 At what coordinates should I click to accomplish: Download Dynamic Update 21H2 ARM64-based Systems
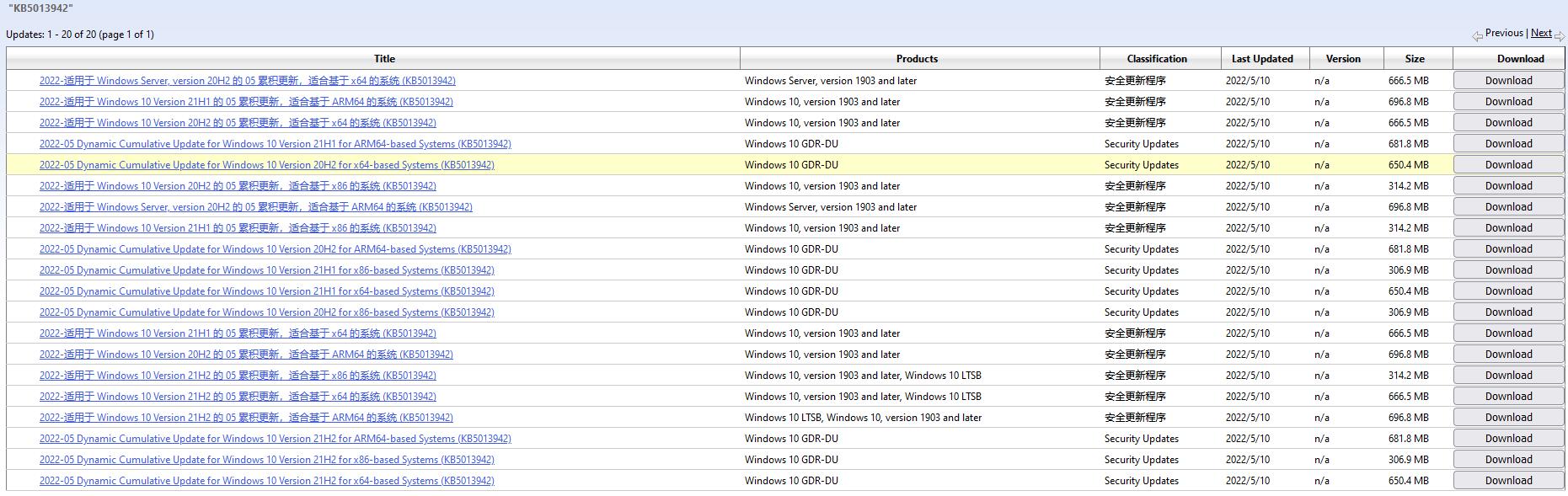pos(1507,439)
